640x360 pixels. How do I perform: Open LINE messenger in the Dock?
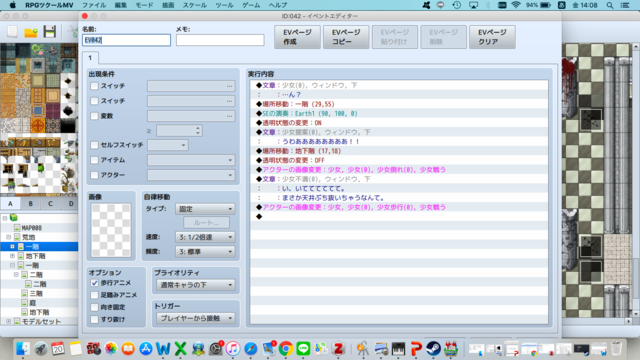[x=303, y=349]
